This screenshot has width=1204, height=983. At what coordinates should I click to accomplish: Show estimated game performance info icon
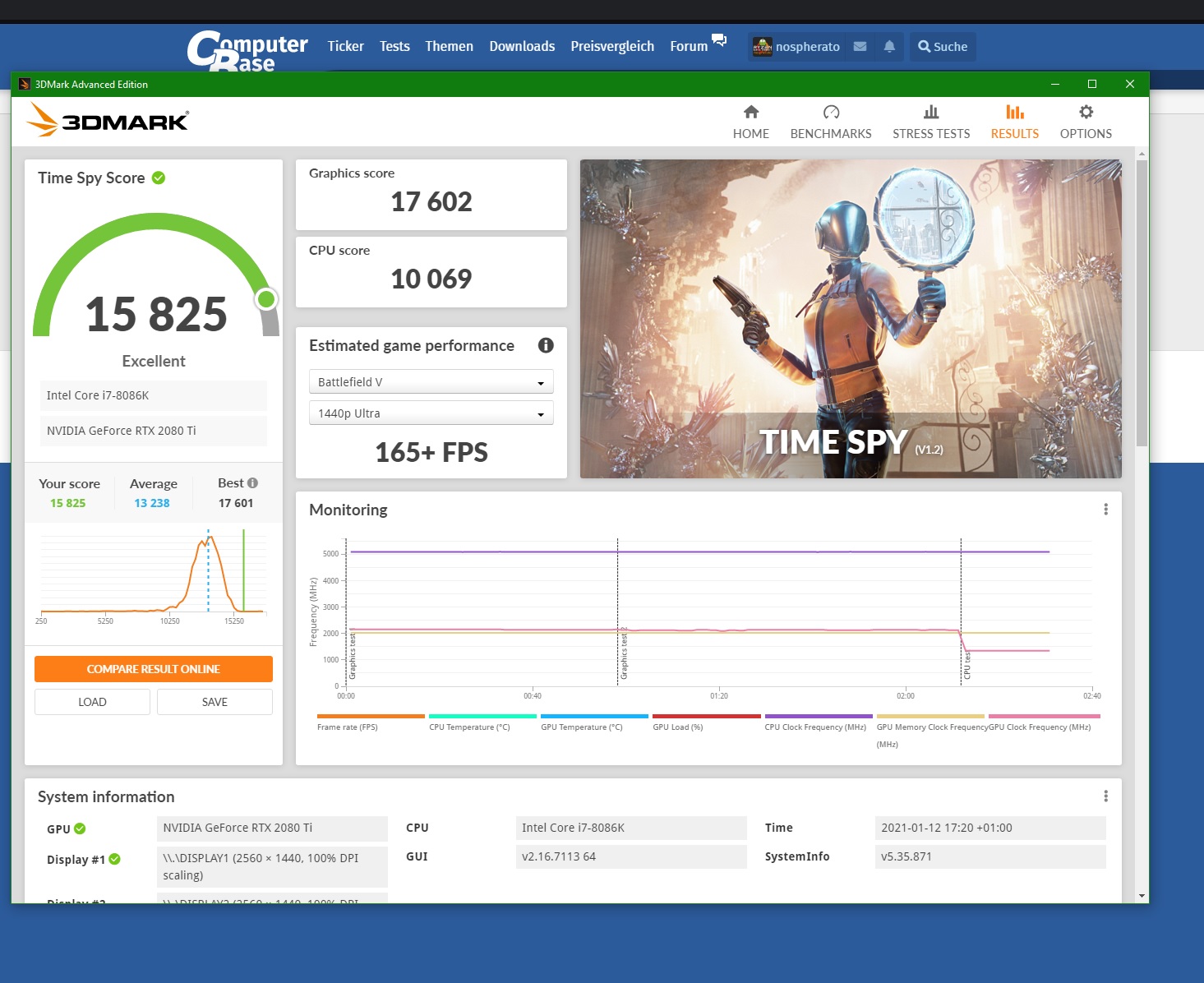pyautogui.click(x=546, y=345)
